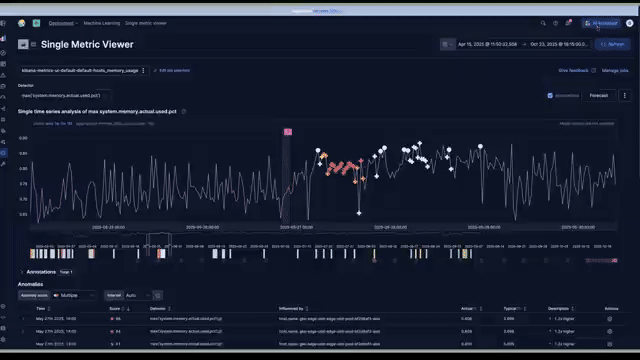Click the browser address bar

[319, 11]
